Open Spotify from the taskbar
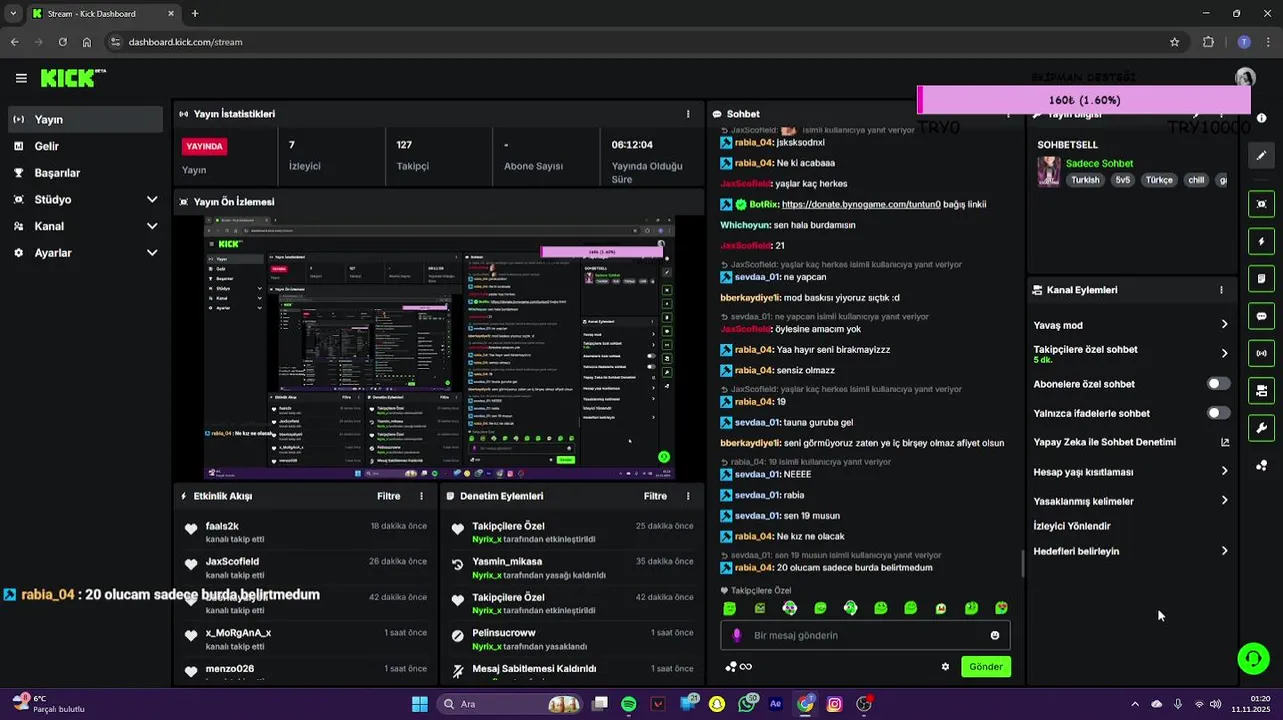 (x=628, y=704)
